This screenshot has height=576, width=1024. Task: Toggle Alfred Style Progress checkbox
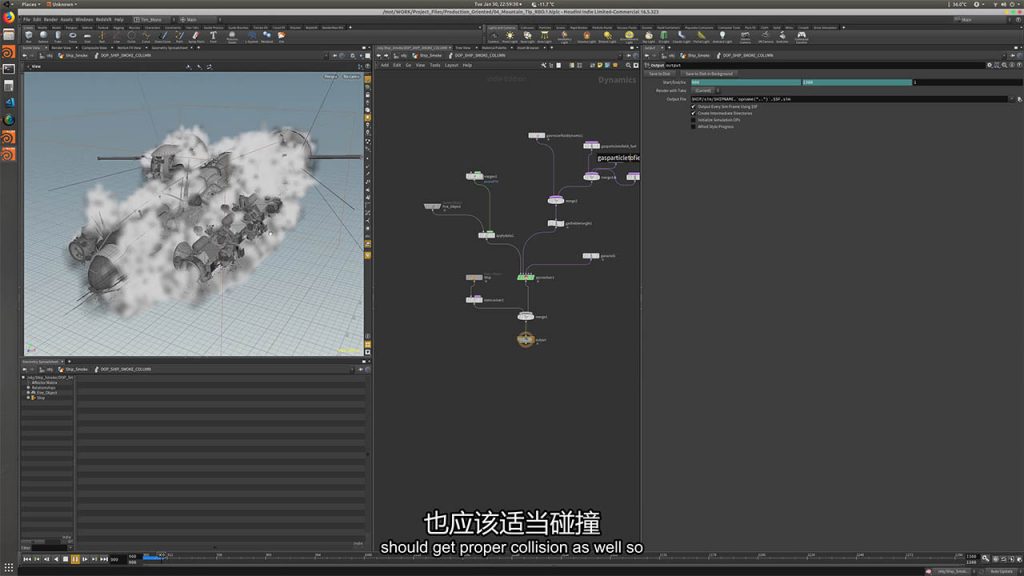pyautogui.click(x=693, y=127)
